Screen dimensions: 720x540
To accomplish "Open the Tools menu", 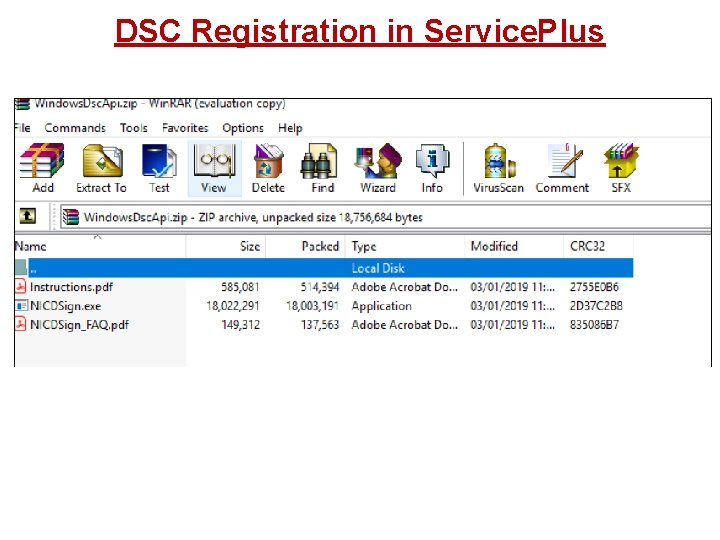I will [x=134, y=128].
